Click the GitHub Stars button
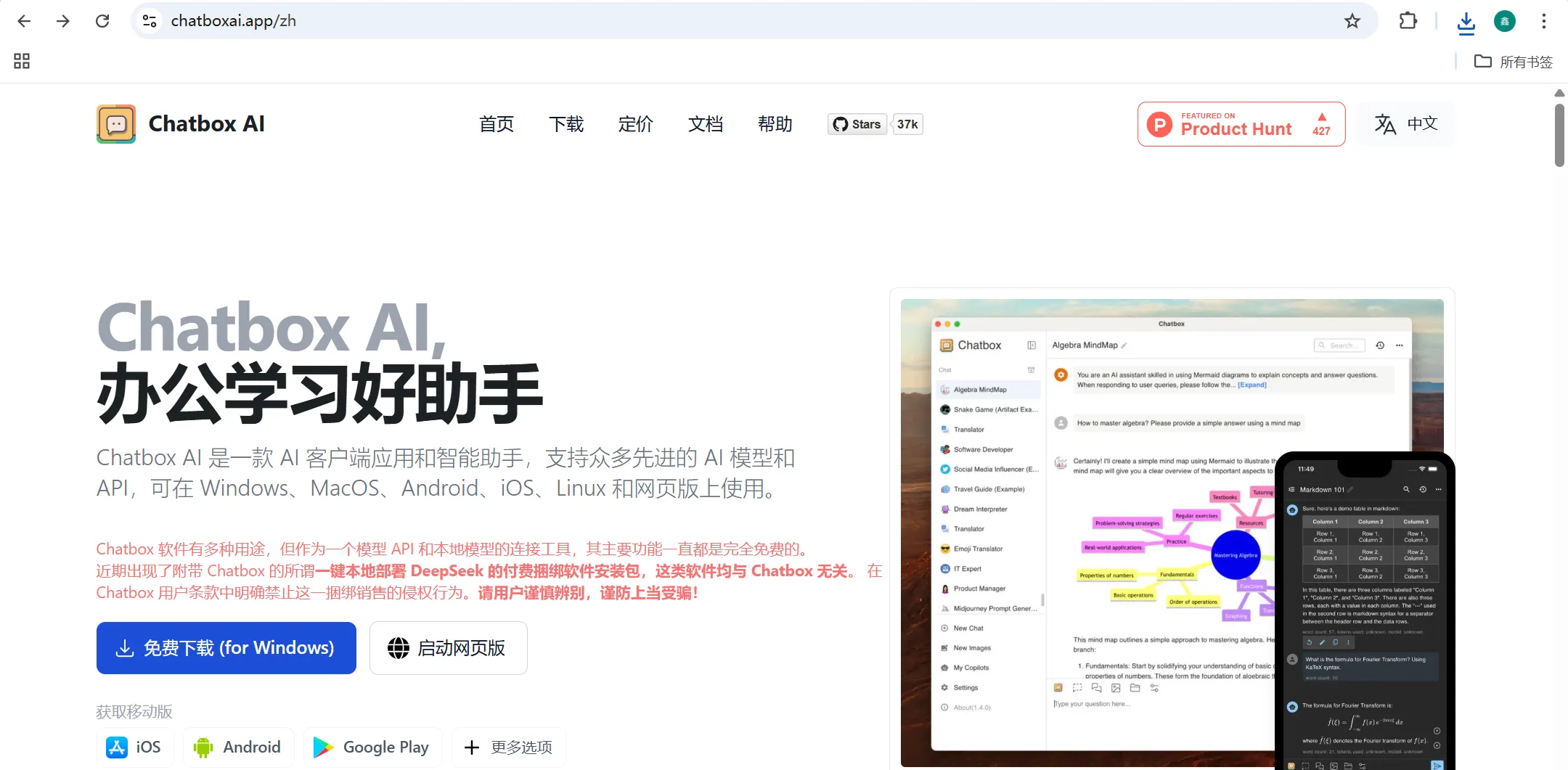 click(857, 124)
